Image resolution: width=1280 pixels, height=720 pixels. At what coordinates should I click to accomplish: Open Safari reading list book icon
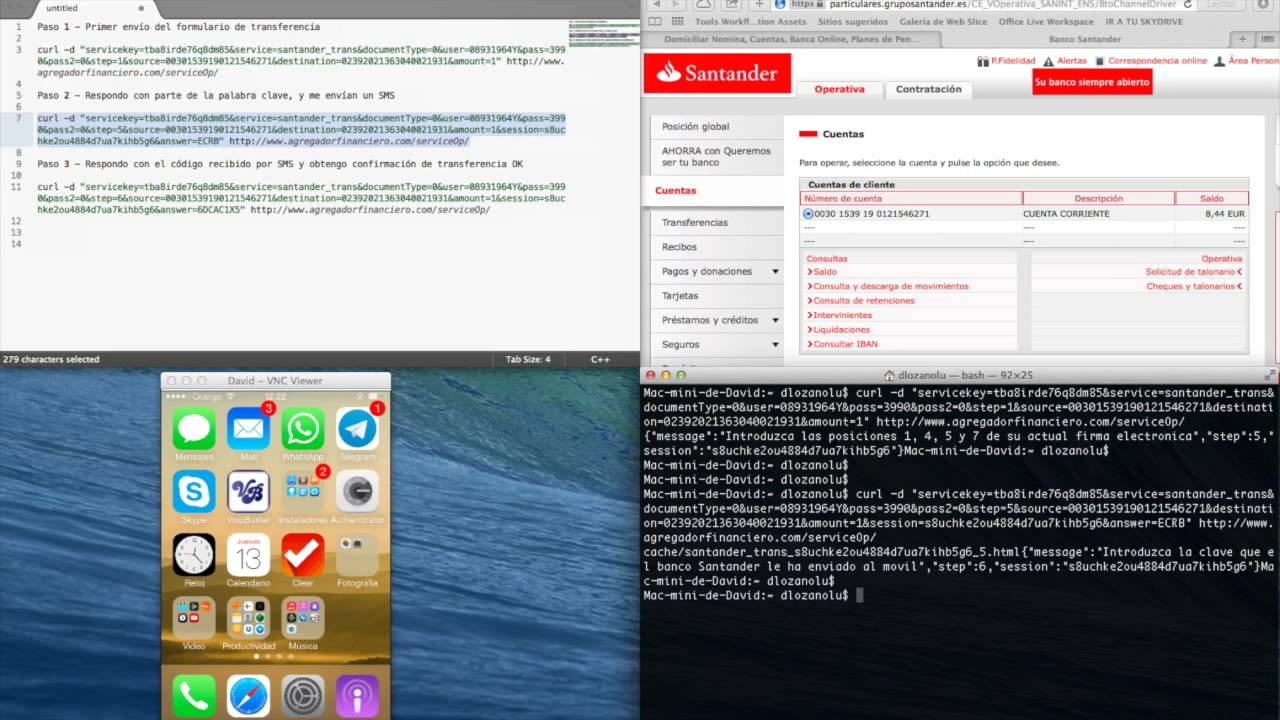click(x=656, y=21)
